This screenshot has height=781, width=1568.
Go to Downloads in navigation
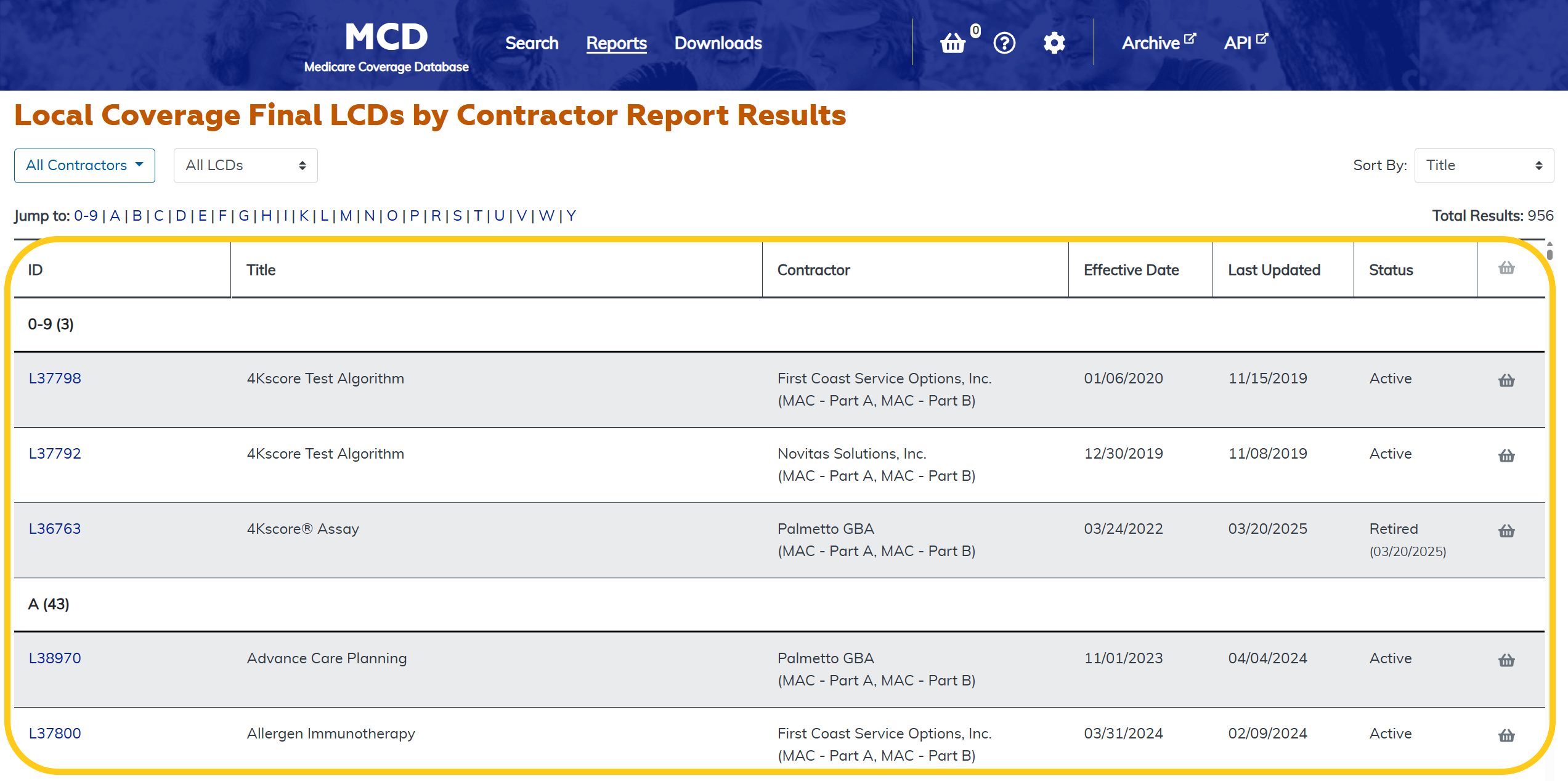click(718, 43)
